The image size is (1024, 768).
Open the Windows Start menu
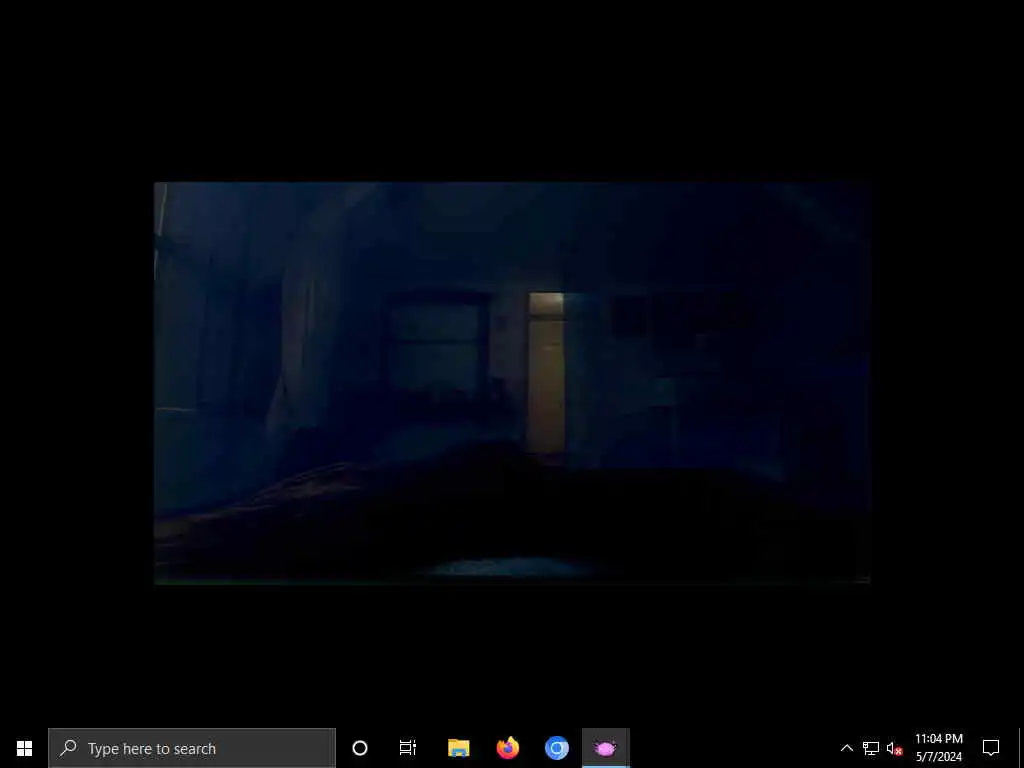click(x=24, y=748)
